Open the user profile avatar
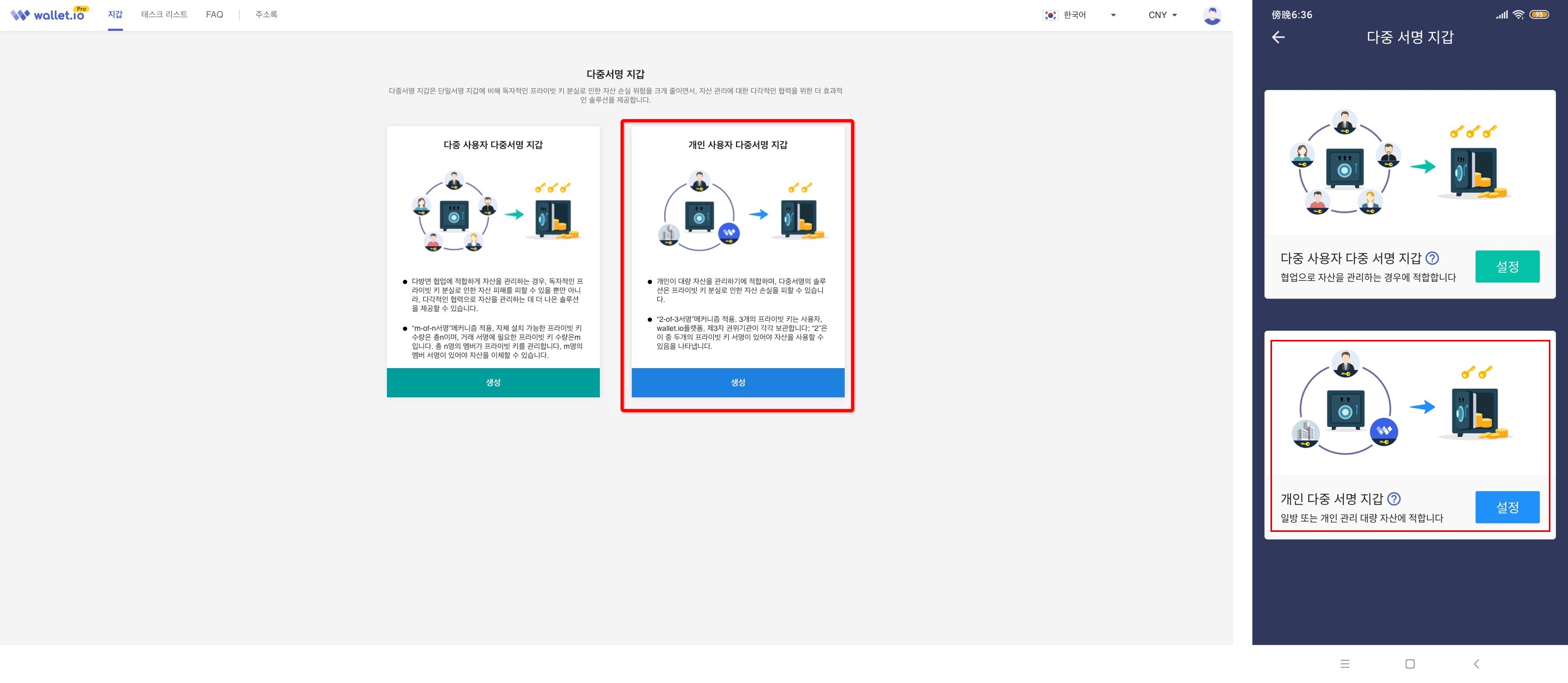This screenshot has width=1568, height=683. point(1211,15)
